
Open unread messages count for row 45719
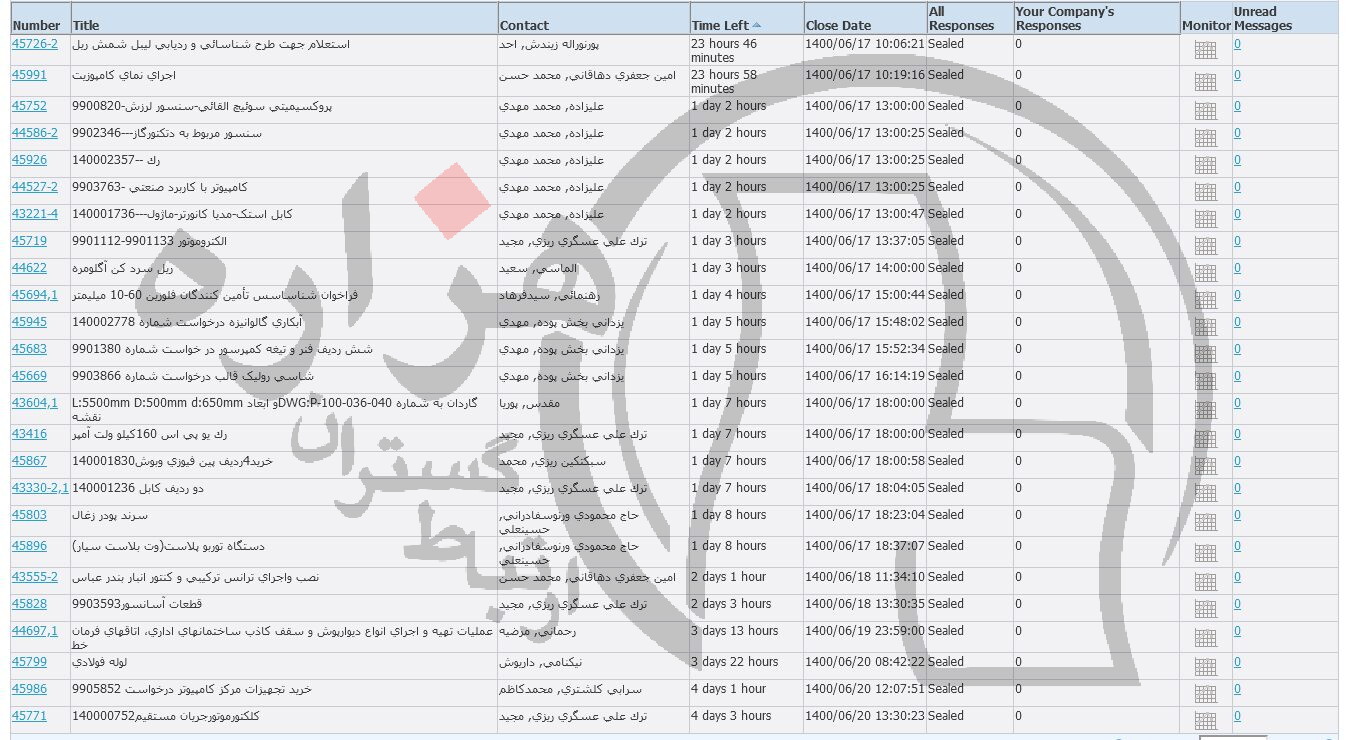[x=1237, y=241]
